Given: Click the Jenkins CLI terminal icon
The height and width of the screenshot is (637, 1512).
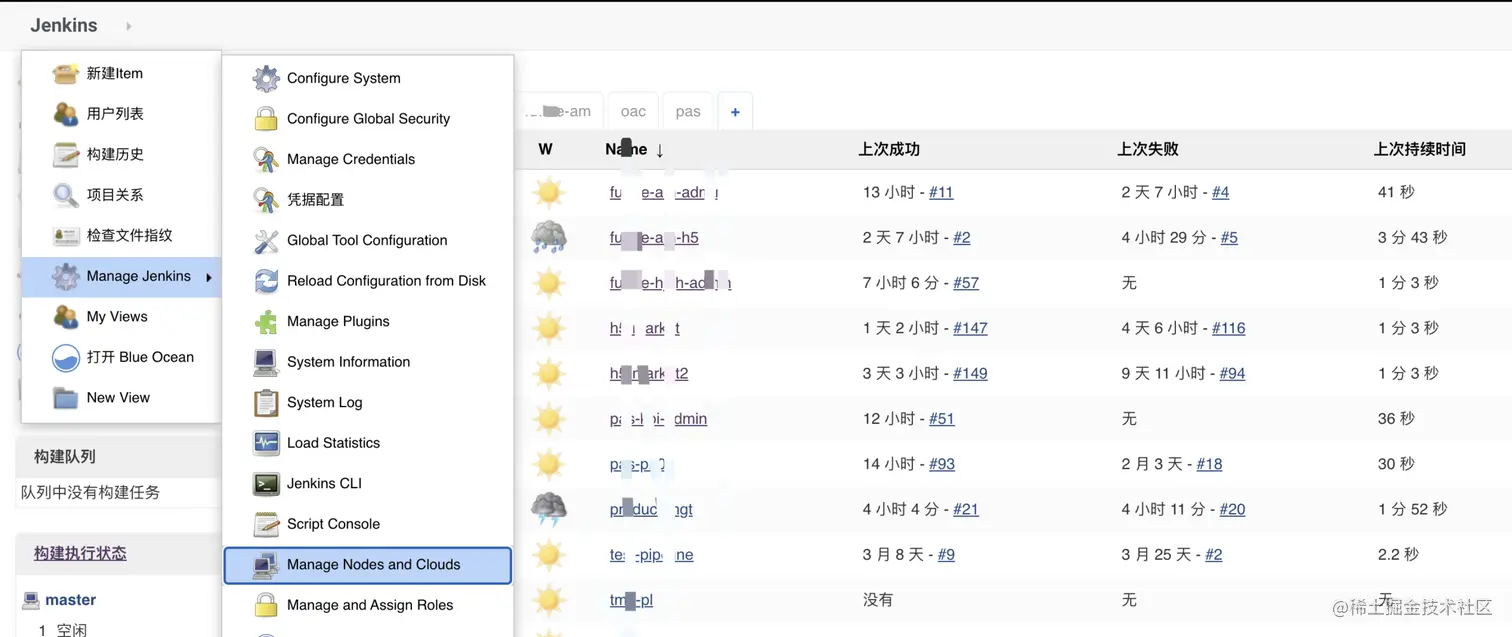Looking at the screenshot, I should [x=266, y=484].
